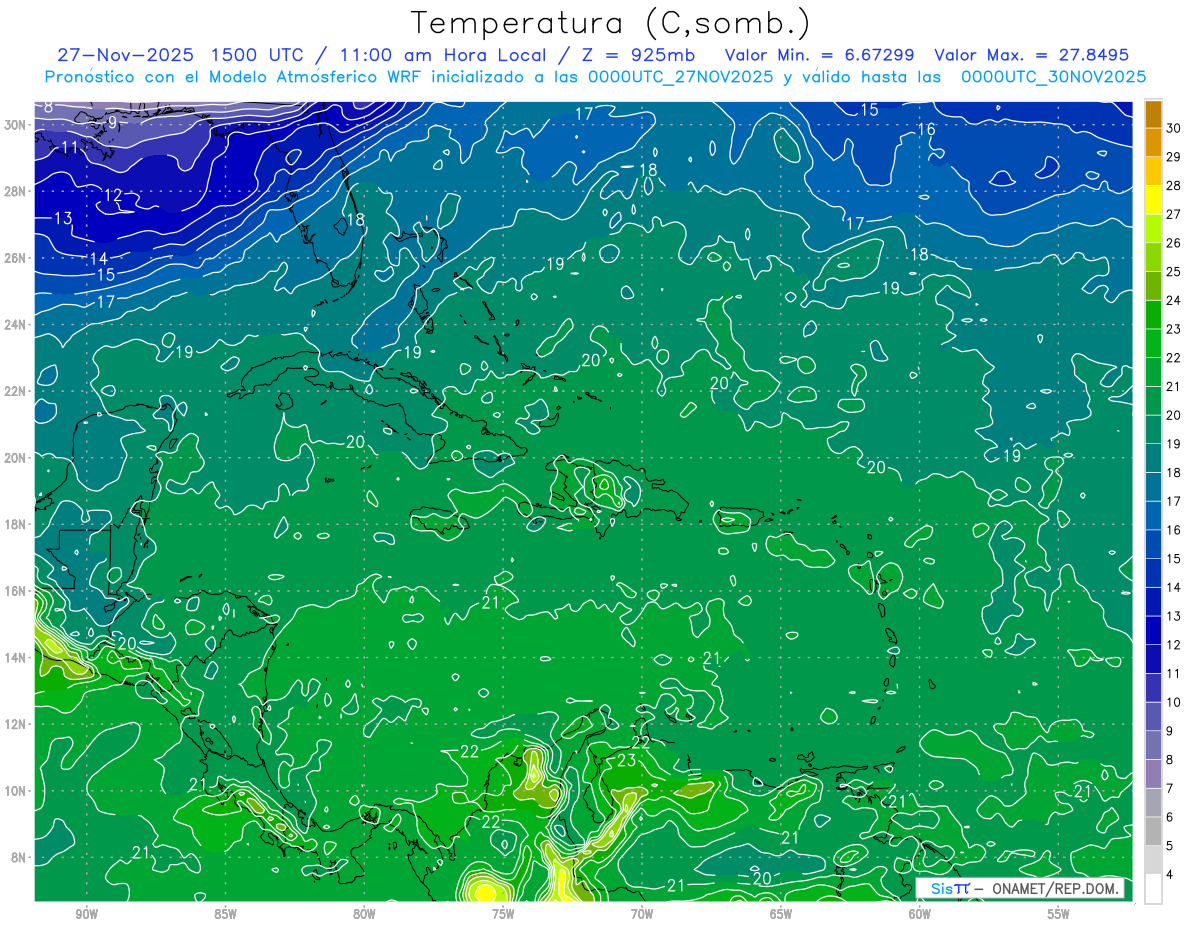This screenshot has width=1200, height=927.
Task: Click the yellow legend swatch between 27 and 28
Action: 1153,201
